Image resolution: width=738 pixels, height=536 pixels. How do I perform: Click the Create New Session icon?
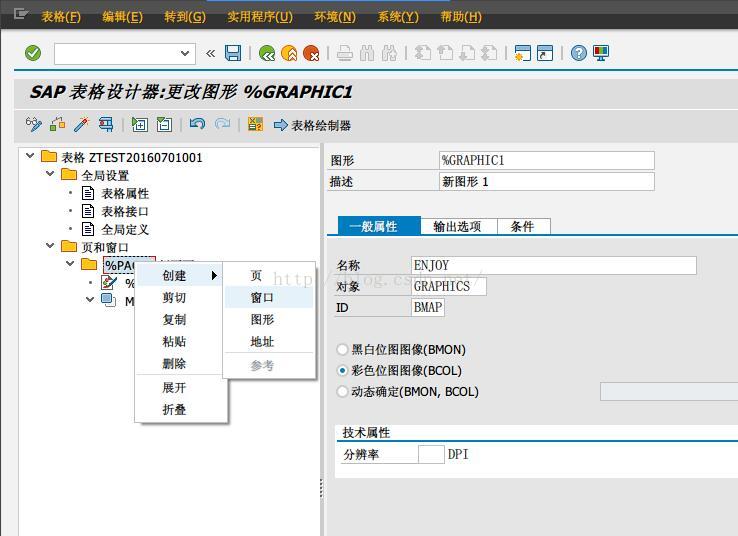point(523,53)
